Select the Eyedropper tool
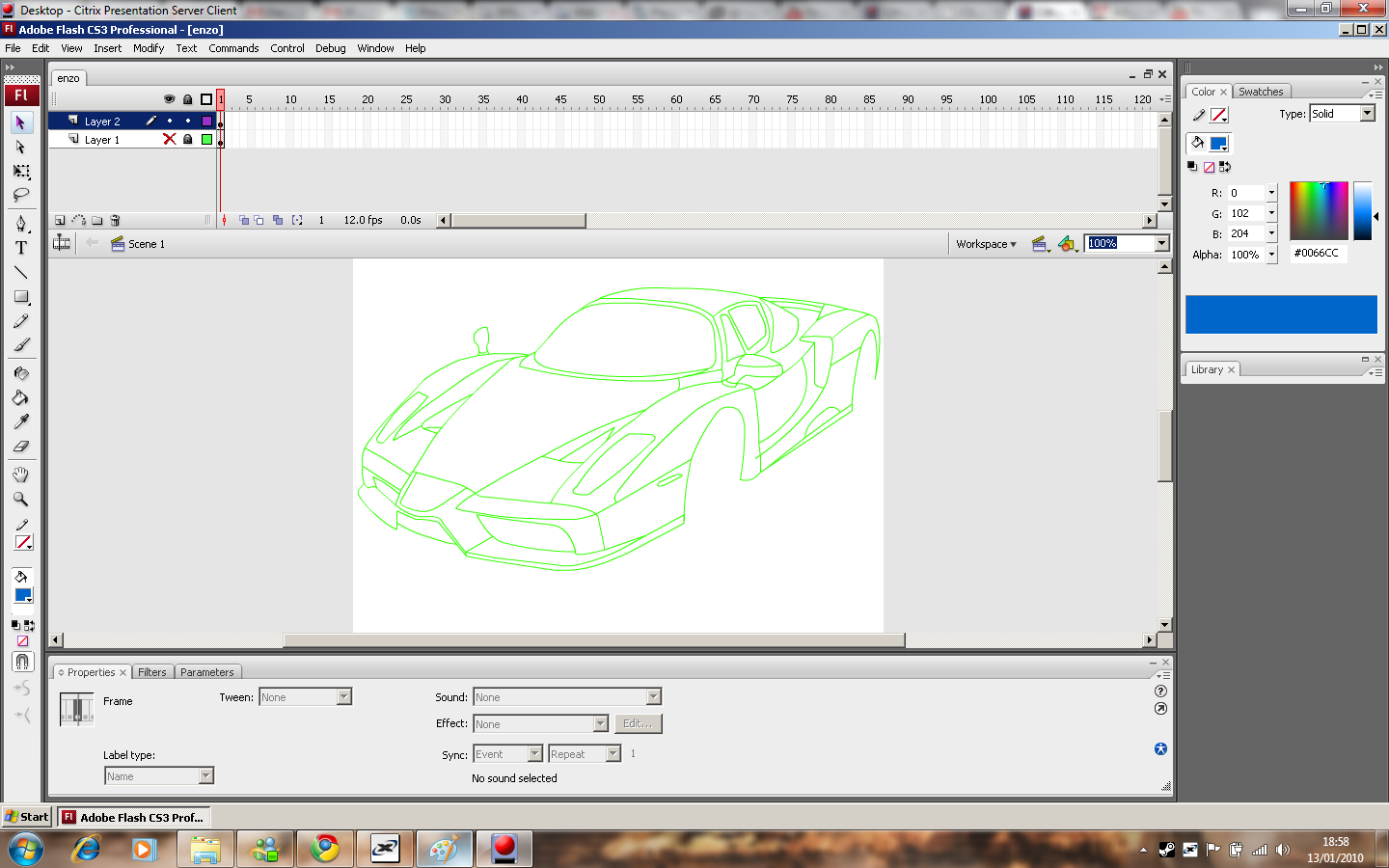The image size is (1389, 868). [20, 421]
